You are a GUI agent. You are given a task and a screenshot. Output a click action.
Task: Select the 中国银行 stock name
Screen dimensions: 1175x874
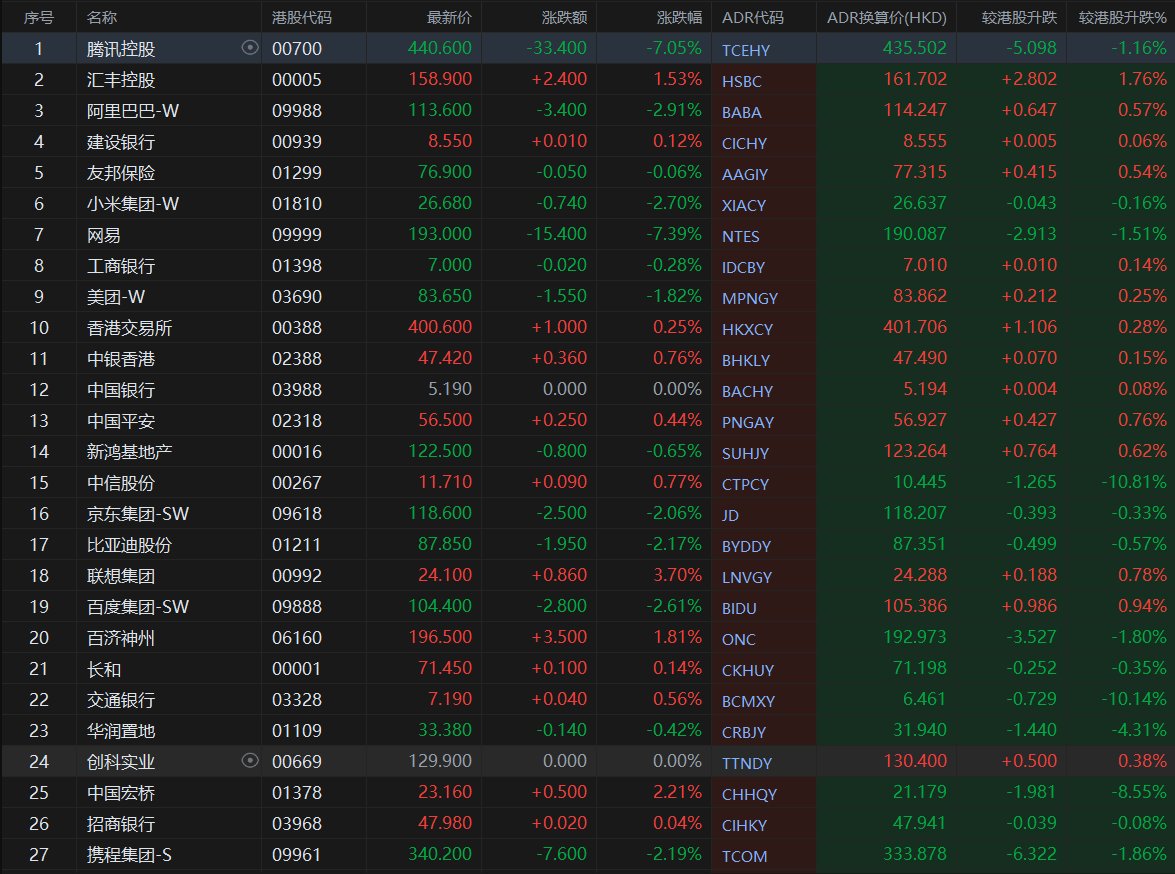pyautogui.click(x=121, y=390)
